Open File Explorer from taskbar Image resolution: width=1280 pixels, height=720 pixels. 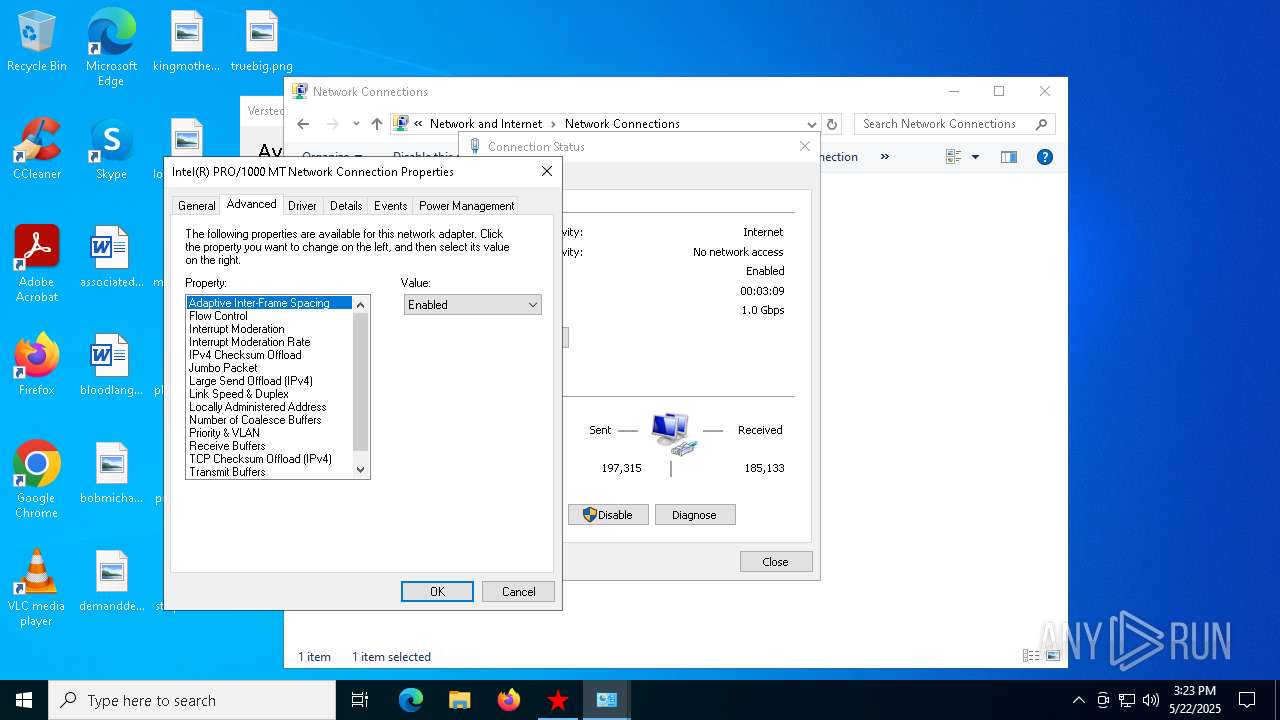459,700
